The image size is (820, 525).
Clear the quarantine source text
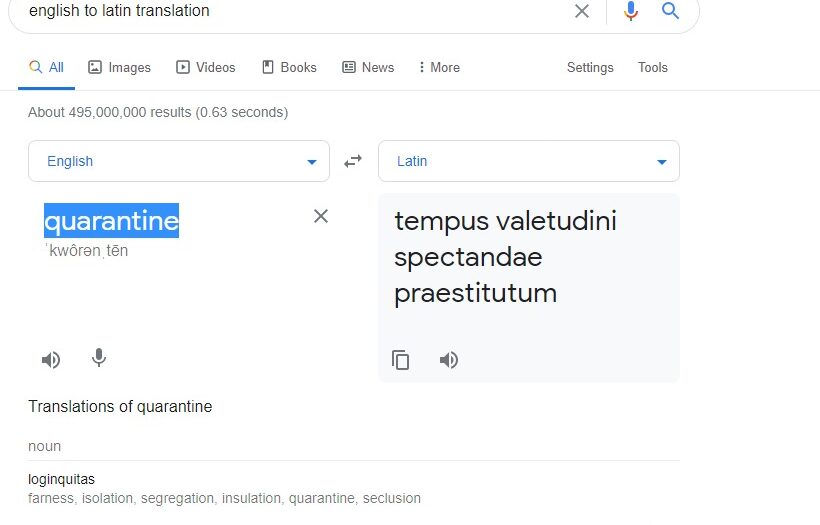[x=321, y=216]
